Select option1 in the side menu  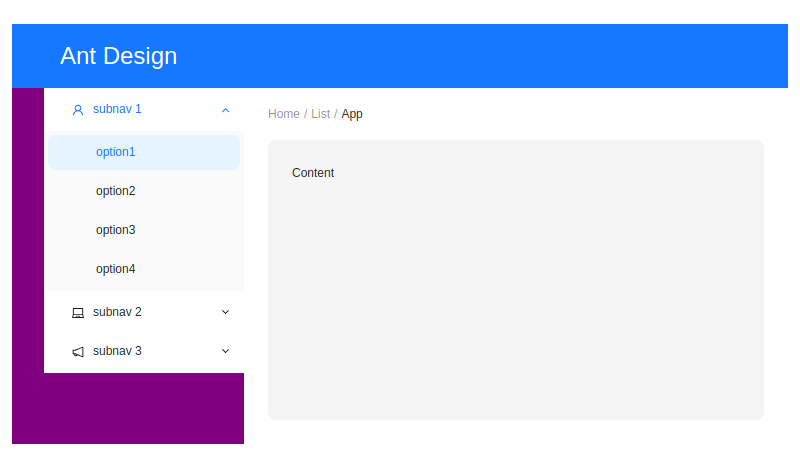point(144,152)
